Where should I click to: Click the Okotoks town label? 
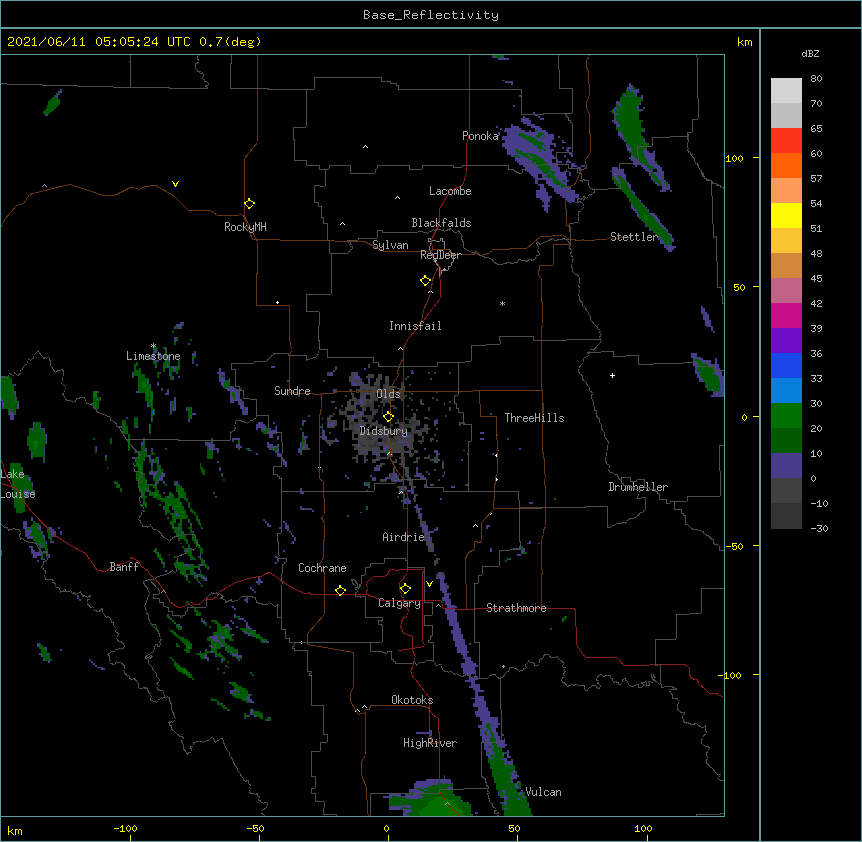point(412,700)
